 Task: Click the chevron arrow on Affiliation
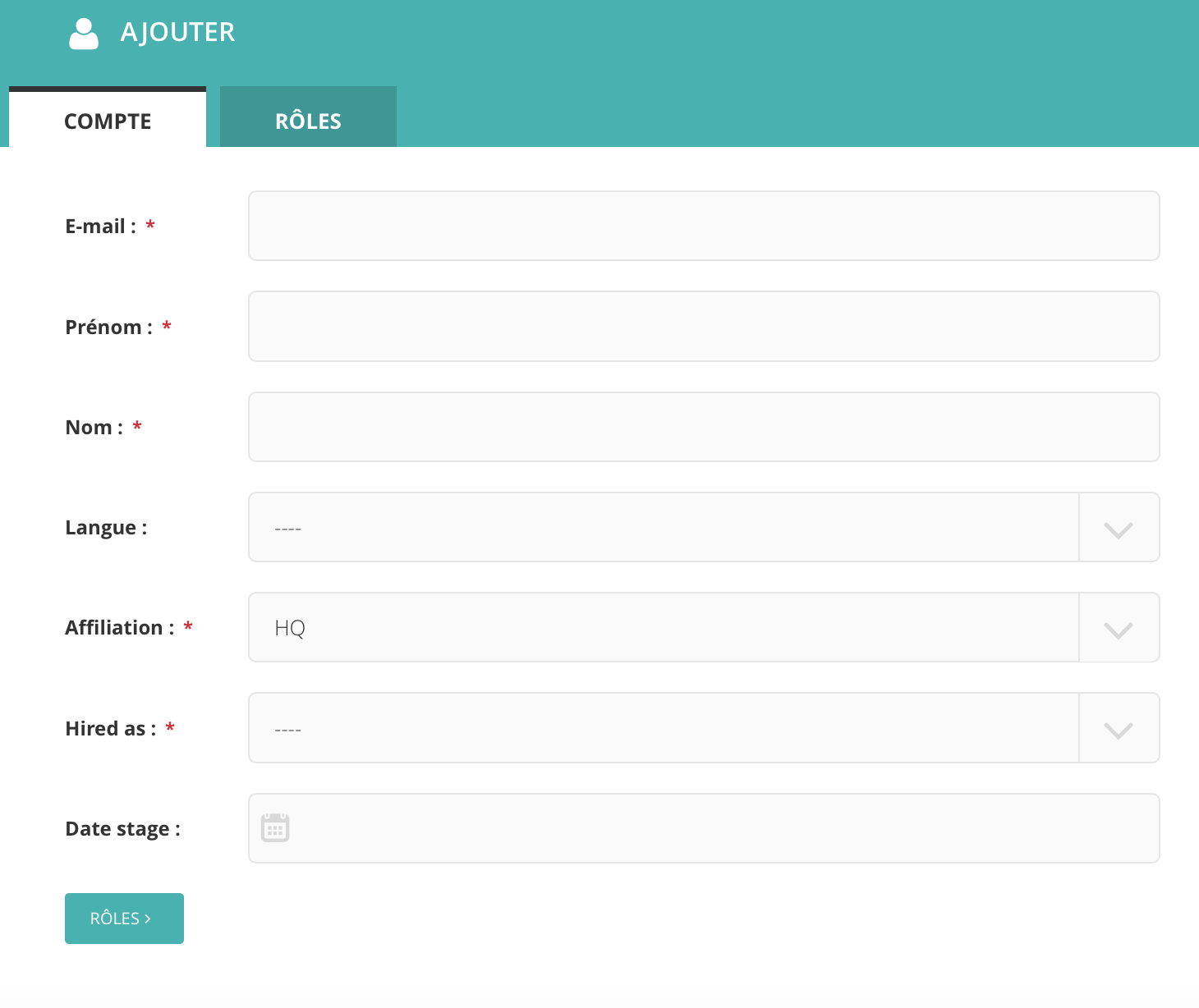coord(1118,629)
